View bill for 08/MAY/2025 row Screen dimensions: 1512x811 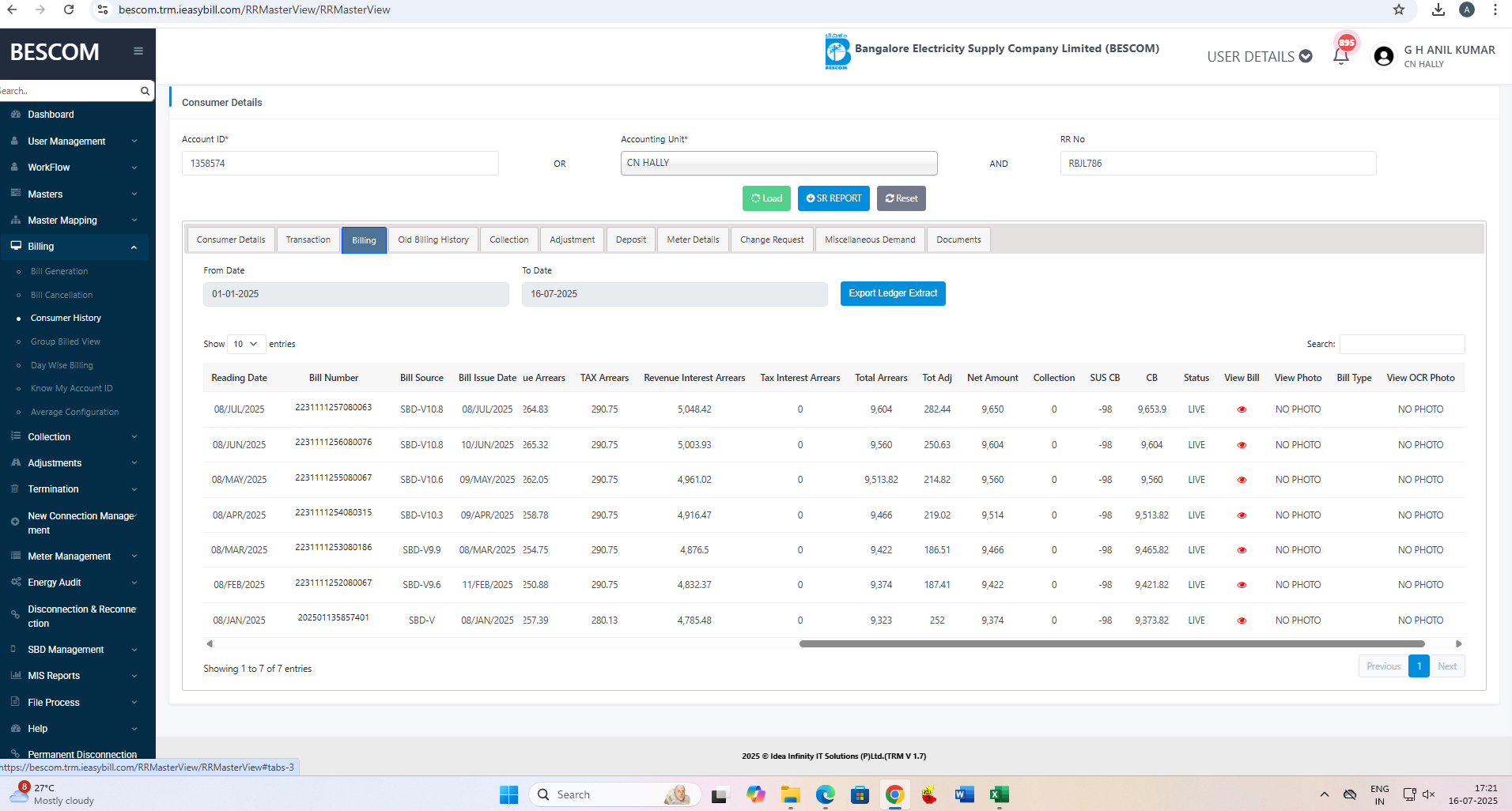pos(1242,480)
